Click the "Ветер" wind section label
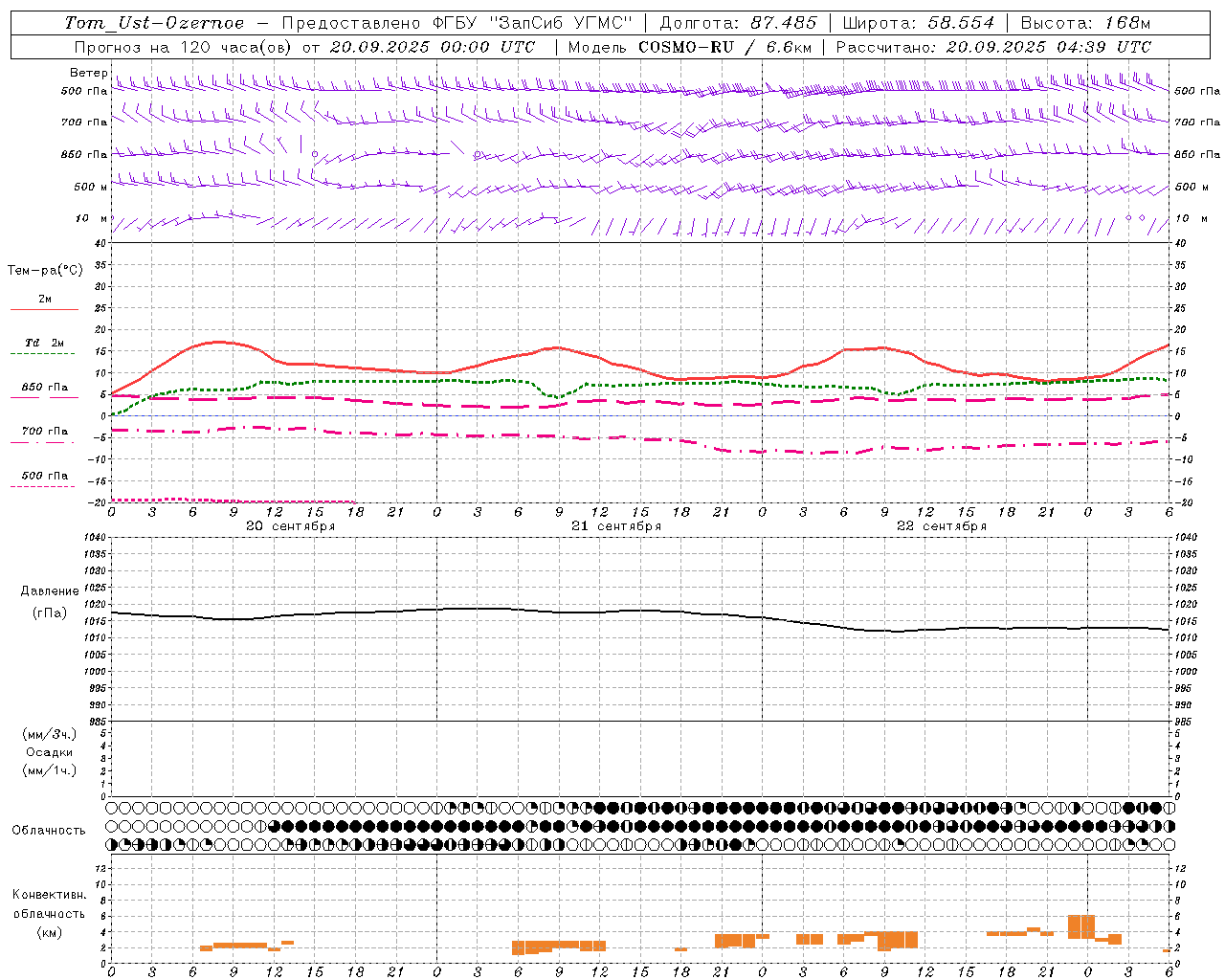Viewport: 1225px width, 980px height. click(88, 73)
